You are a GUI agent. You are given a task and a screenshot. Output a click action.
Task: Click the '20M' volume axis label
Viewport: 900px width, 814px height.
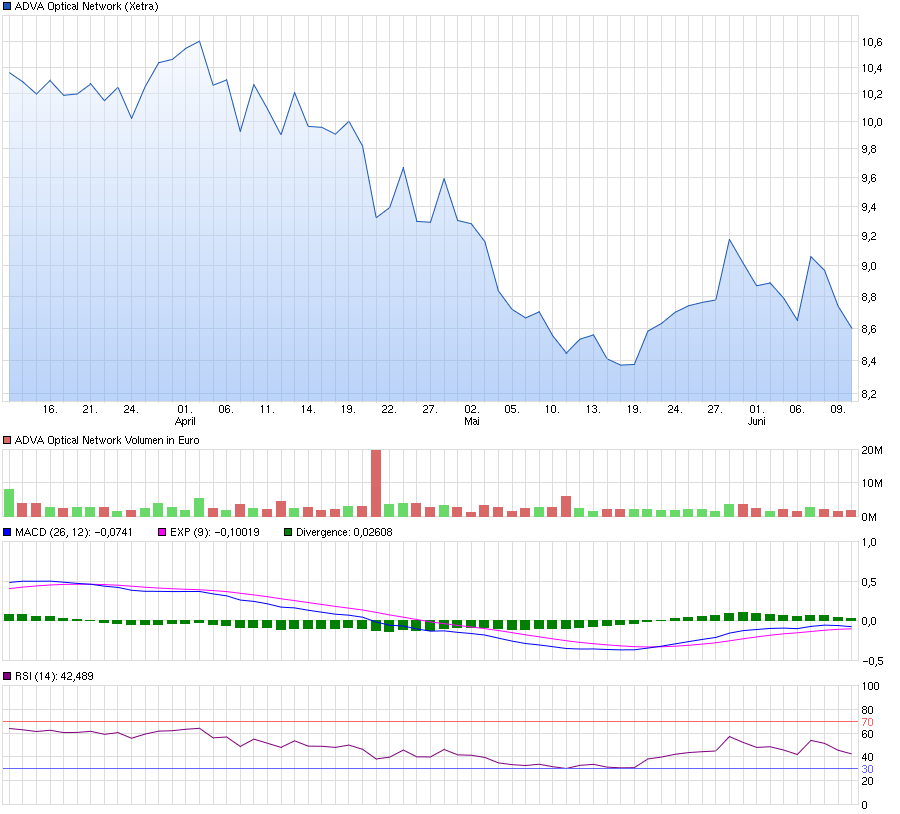pos(872,450)
